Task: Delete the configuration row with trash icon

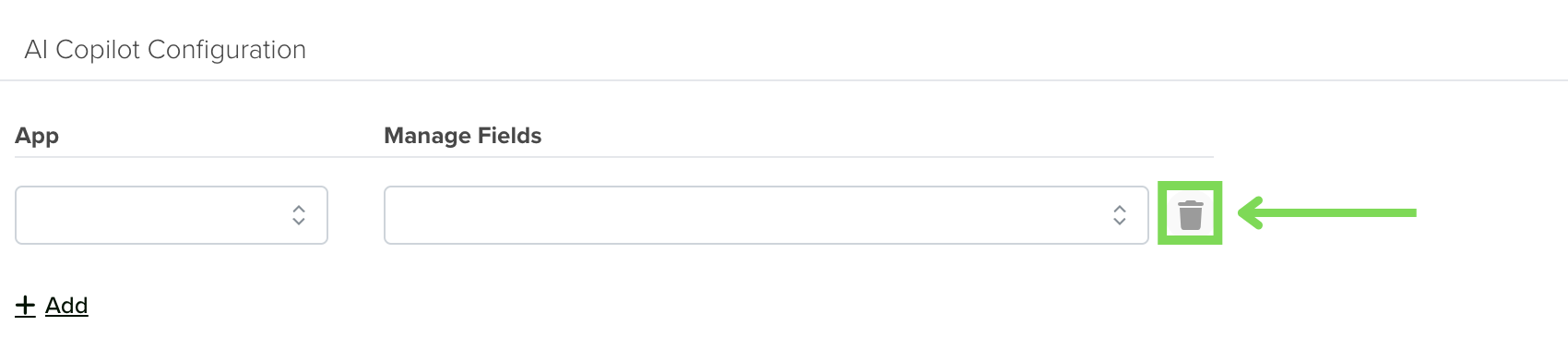Action: [1190, 214]
